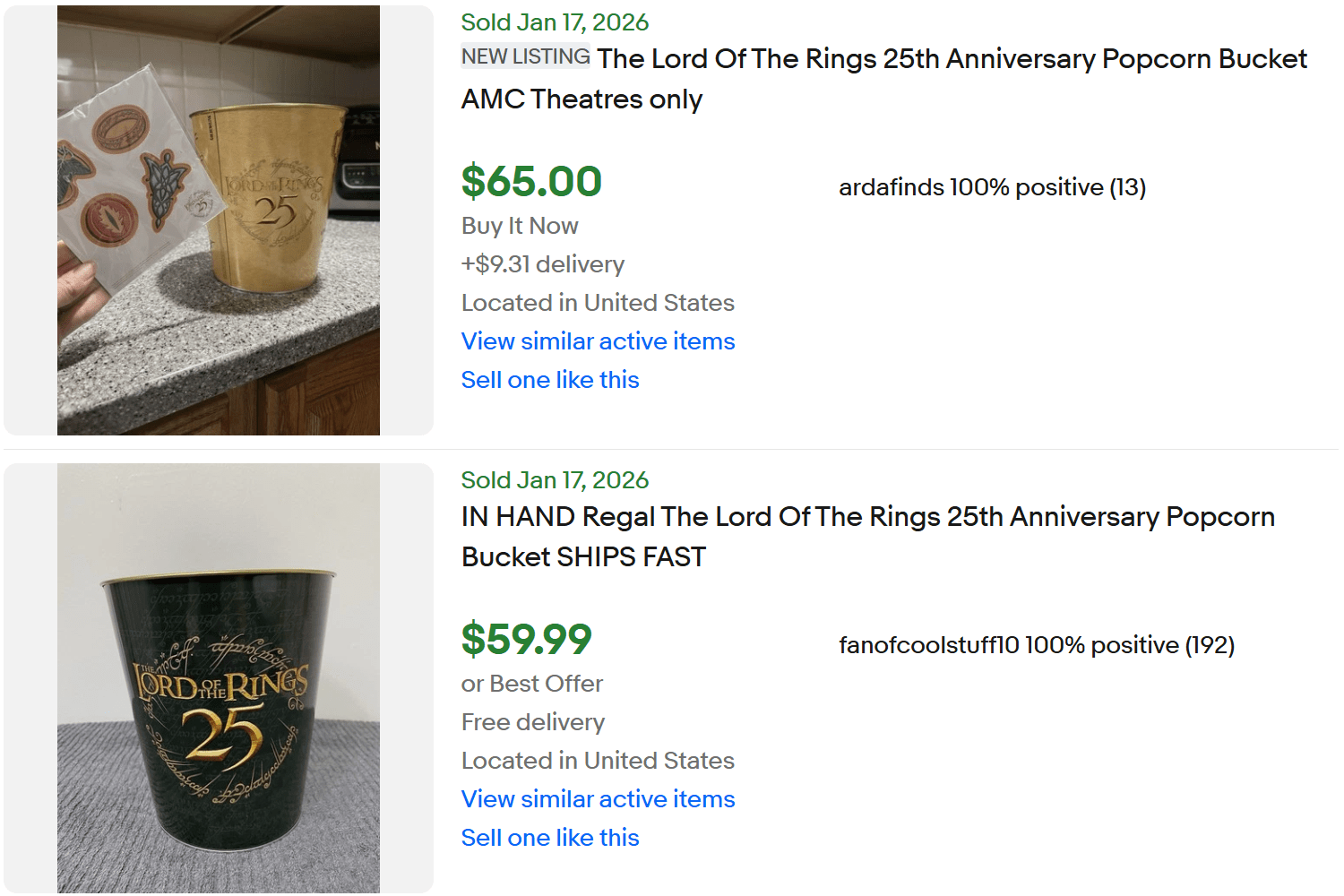This screenshot has width=1344, height=896.
Task: Click the $59.99 sold price
Action: [526, 639]
